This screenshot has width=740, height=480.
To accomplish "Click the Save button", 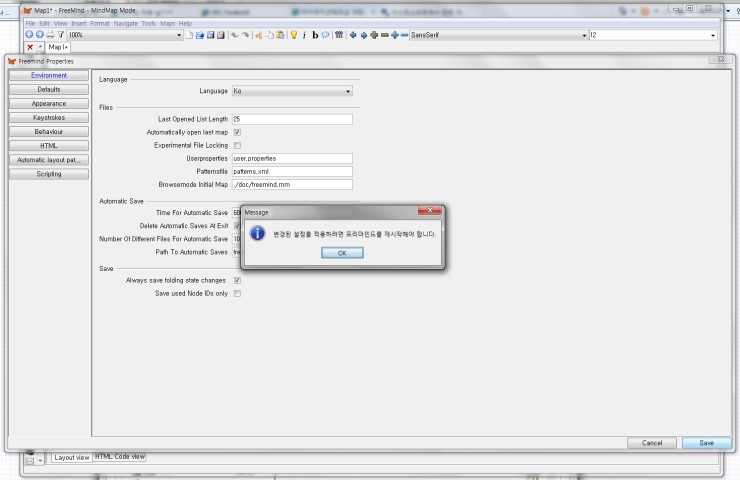I will click(x=706, y=442).
